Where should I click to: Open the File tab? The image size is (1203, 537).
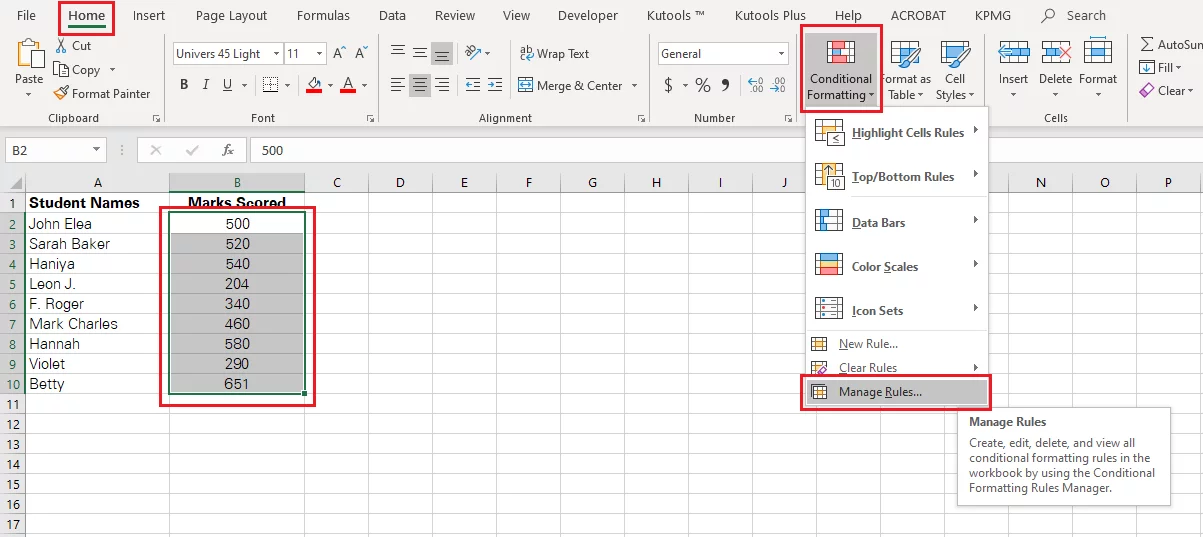pos(26,15)
